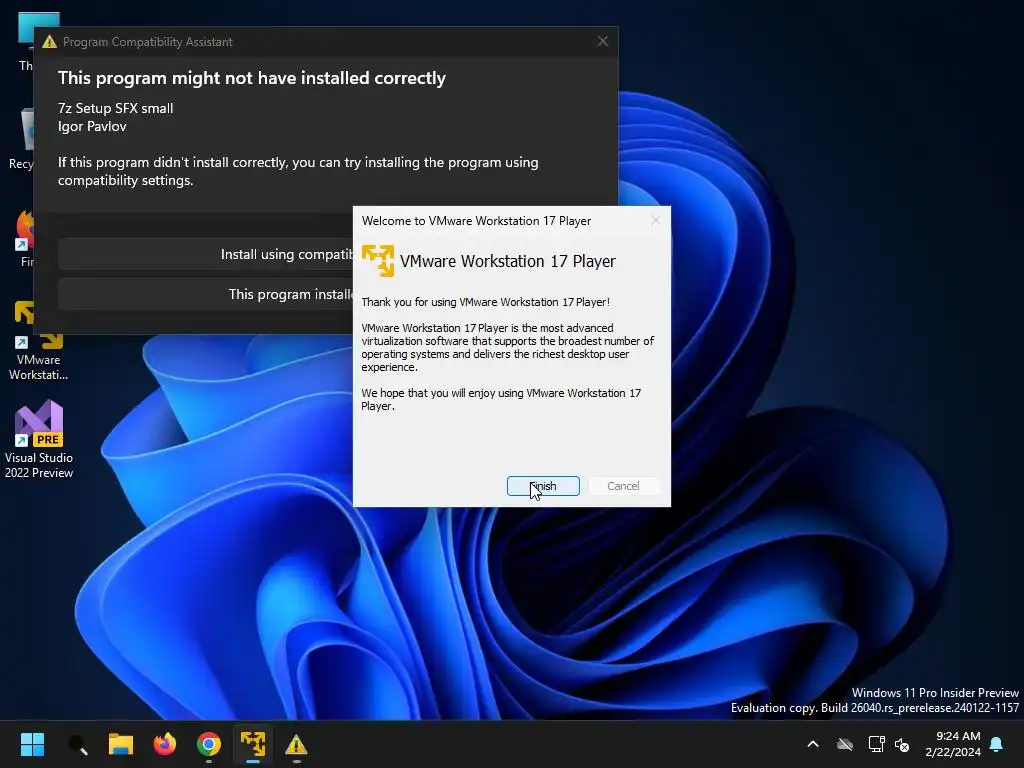Click 'This program might not have installed correctly' heading

[251, 78]
